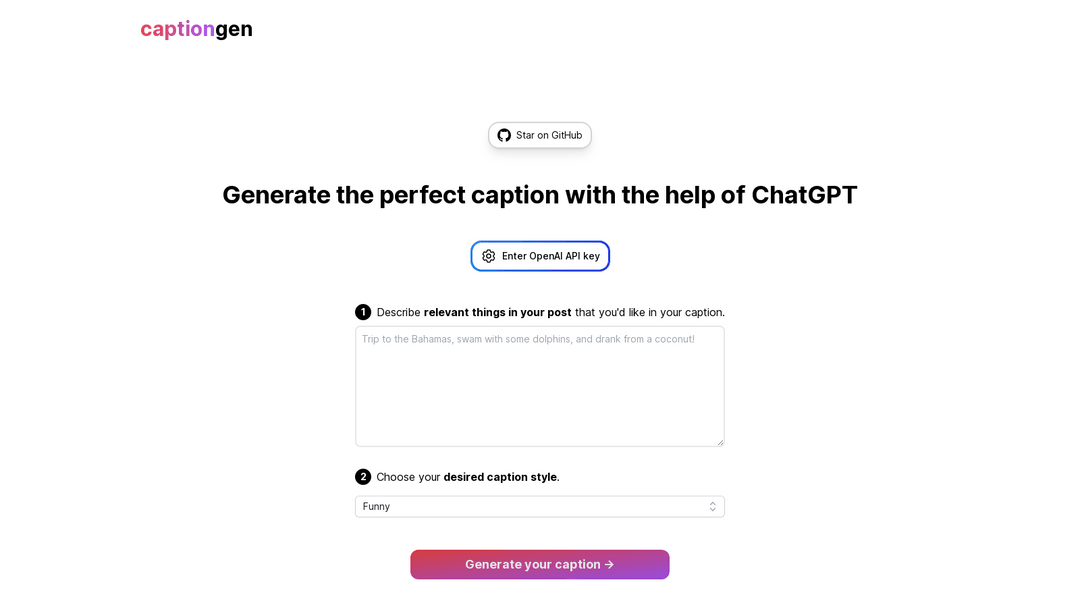
Task: Open the Enter OpenAI API key dialog
Action: (540, 256)
